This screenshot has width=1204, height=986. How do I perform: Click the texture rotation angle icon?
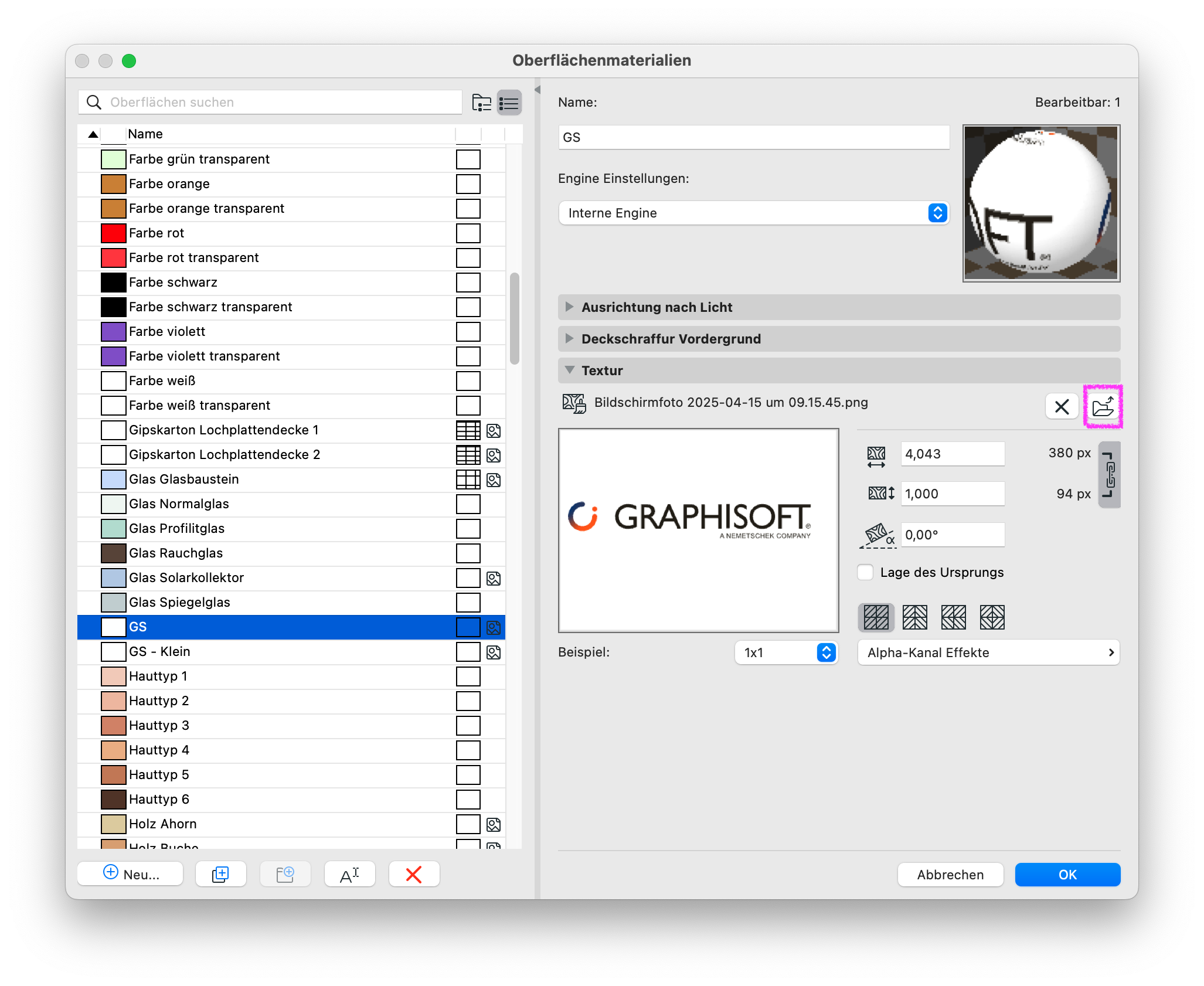pyautogui.click(x=878, y=536)
